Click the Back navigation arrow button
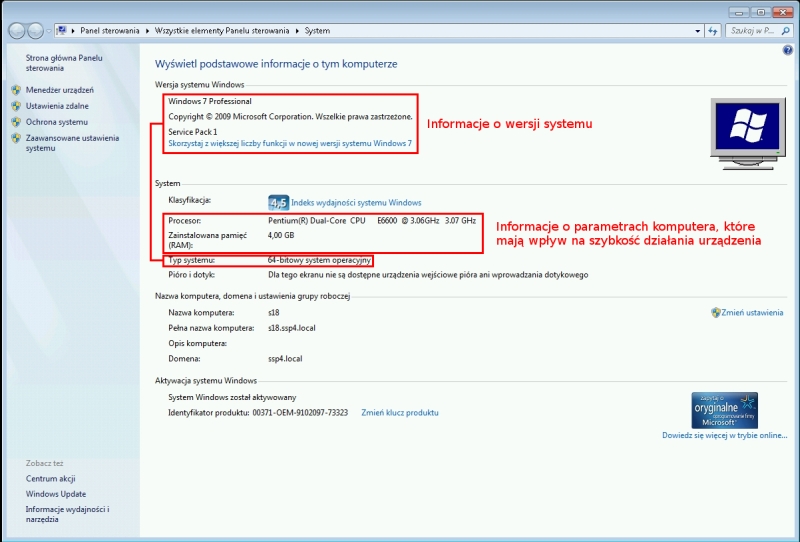Screen dimensions: 800x542 [16, 31]
